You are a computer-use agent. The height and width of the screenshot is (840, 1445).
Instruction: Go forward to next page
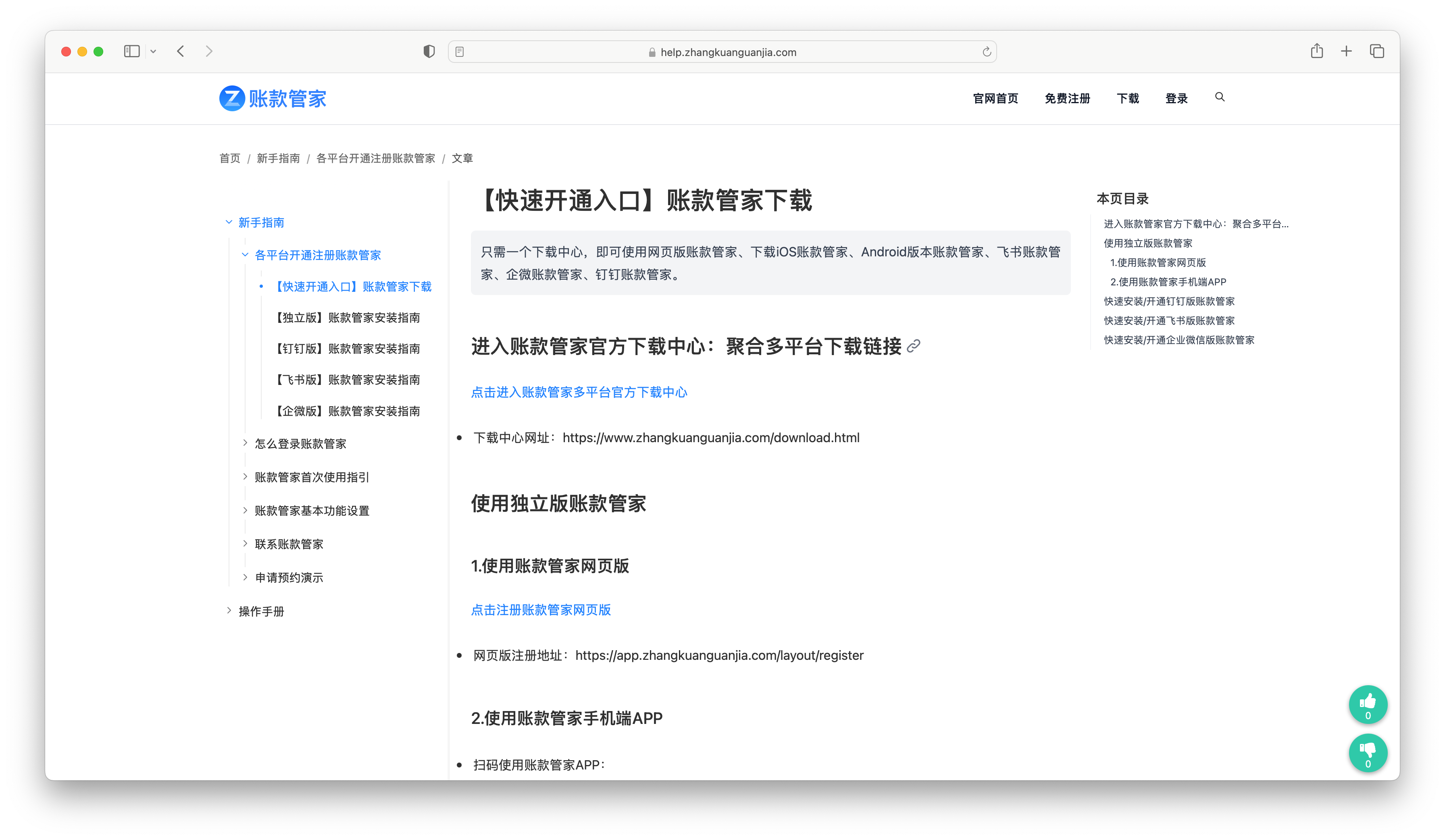click(209, 52)
